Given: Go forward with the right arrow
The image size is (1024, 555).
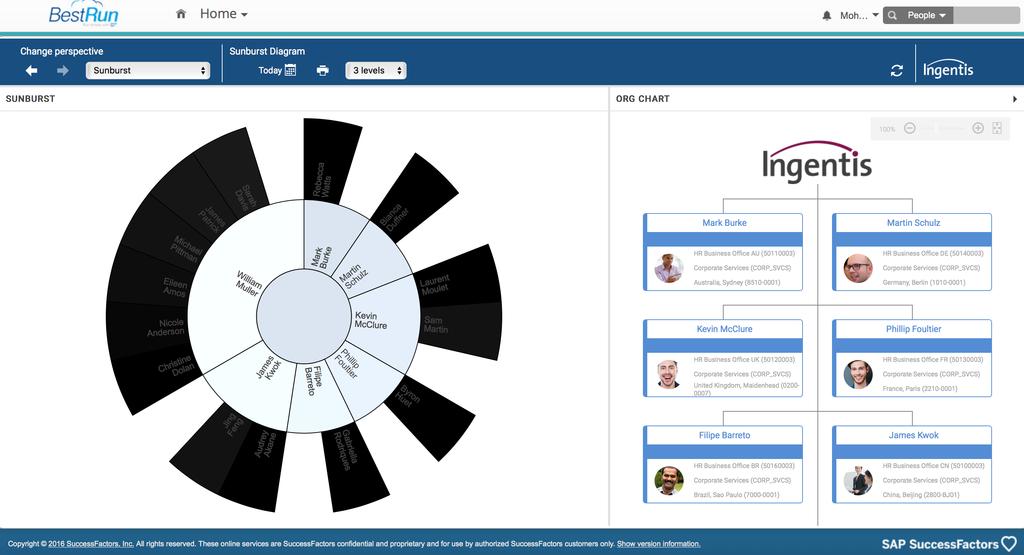Looking at the screenshot, I should [x=63, y=71].
